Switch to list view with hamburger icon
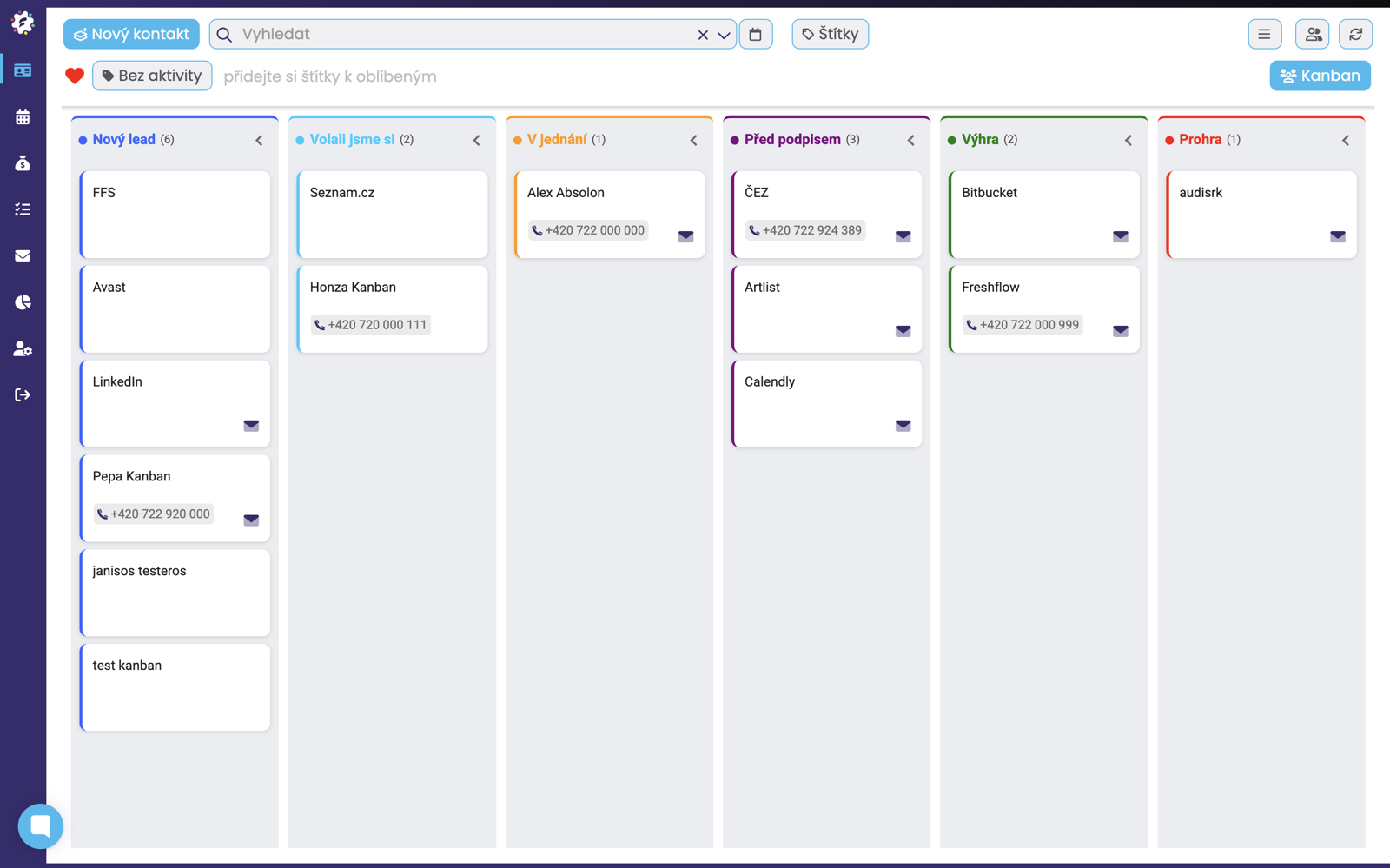1390x868 pixels. click(x=1264, y=34)
